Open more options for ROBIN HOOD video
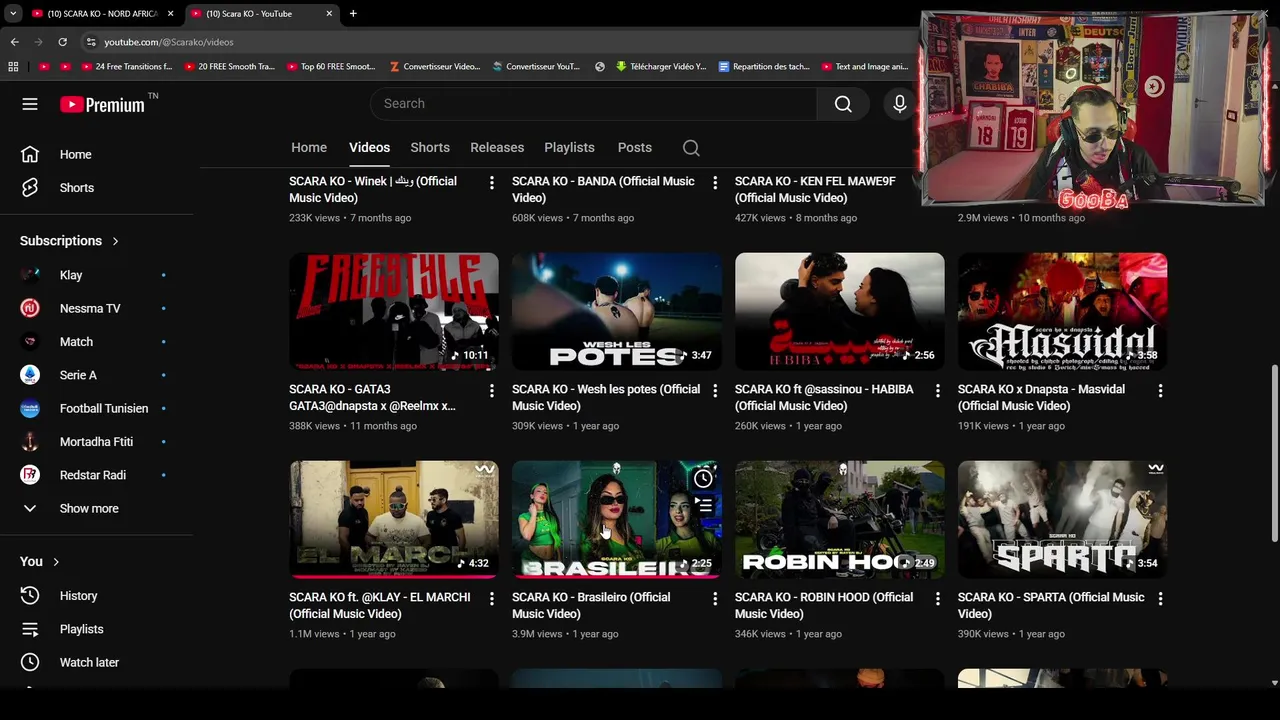The width and height of the screenshot is (1280, 720). (x=937, y=599)
